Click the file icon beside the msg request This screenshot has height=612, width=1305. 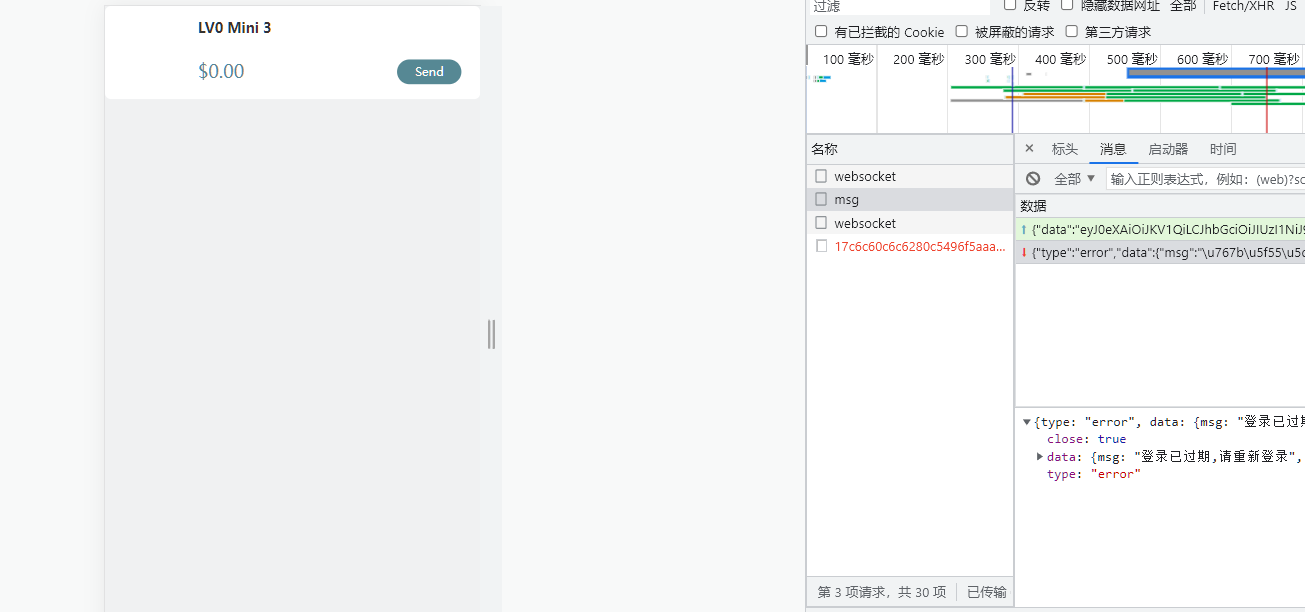click(x=821, y=200)
